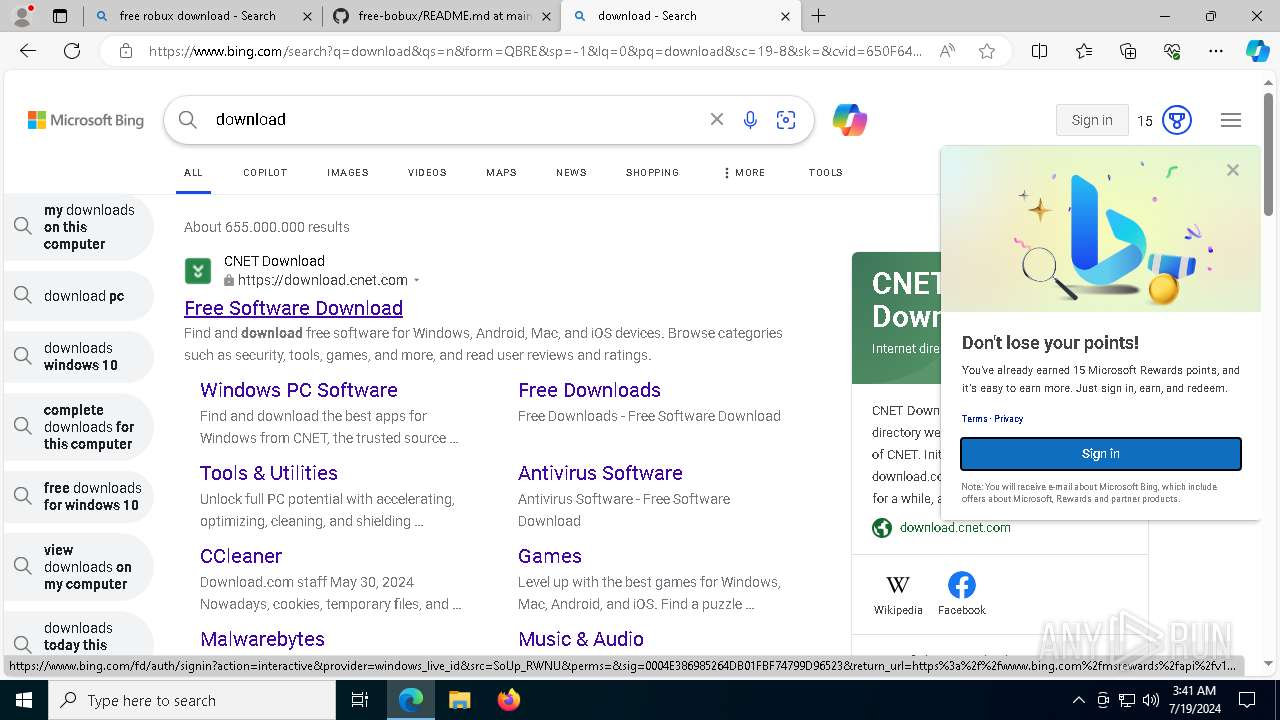The width and height of the screenshot is (1280, 720).
Task: Open Edge Settings and more menu
Action: tap(1216, 51)
